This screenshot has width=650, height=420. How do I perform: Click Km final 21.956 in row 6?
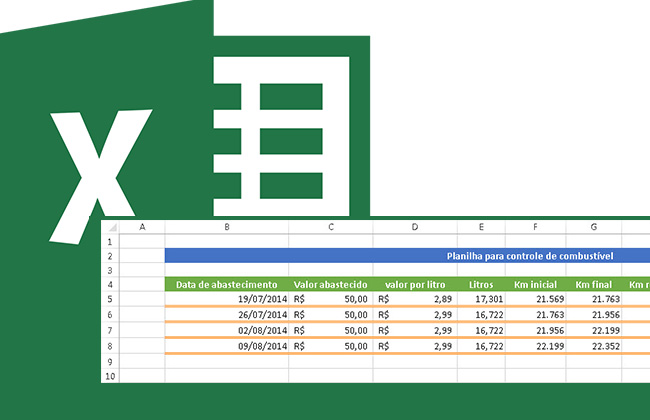(x=594, y=315)
